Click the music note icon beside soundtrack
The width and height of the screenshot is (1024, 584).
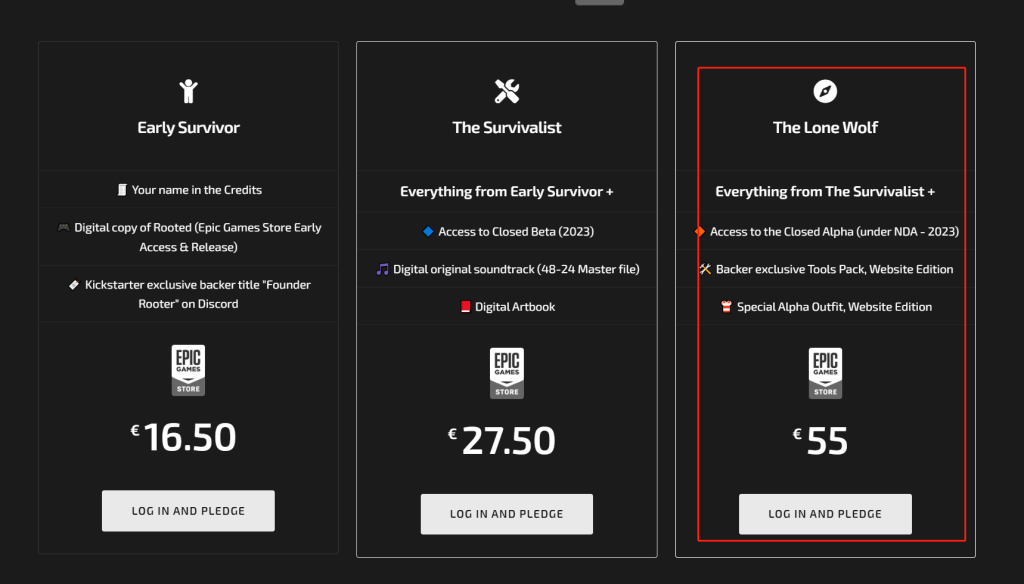tap(383, 269)
